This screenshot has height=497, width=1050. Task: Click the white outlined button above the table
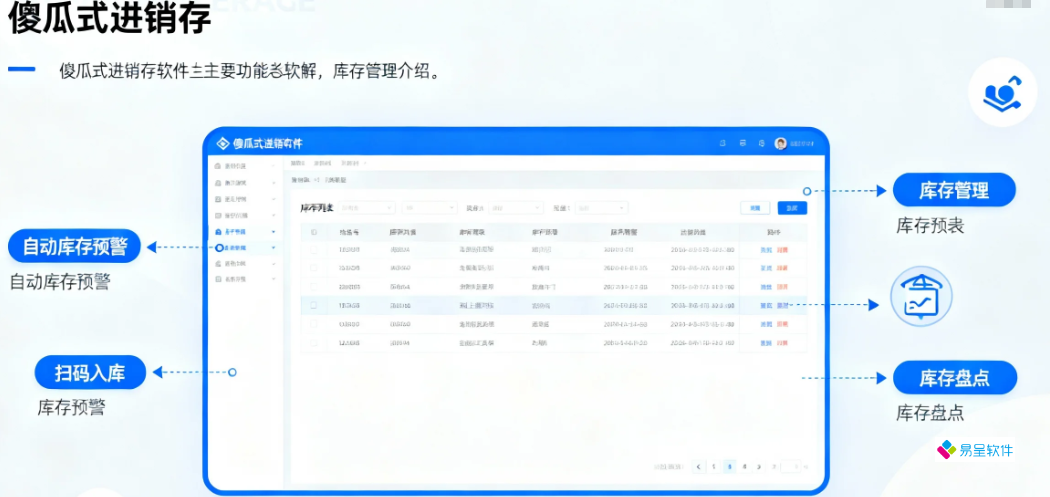point(755,208)
